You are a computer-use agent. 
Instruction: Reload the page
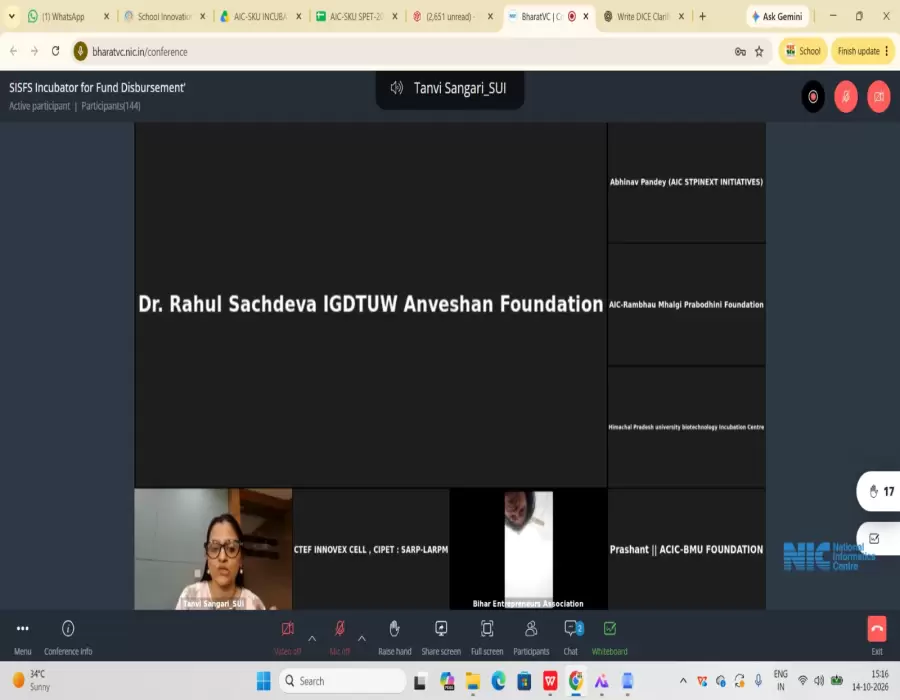[x=55, y=51]
